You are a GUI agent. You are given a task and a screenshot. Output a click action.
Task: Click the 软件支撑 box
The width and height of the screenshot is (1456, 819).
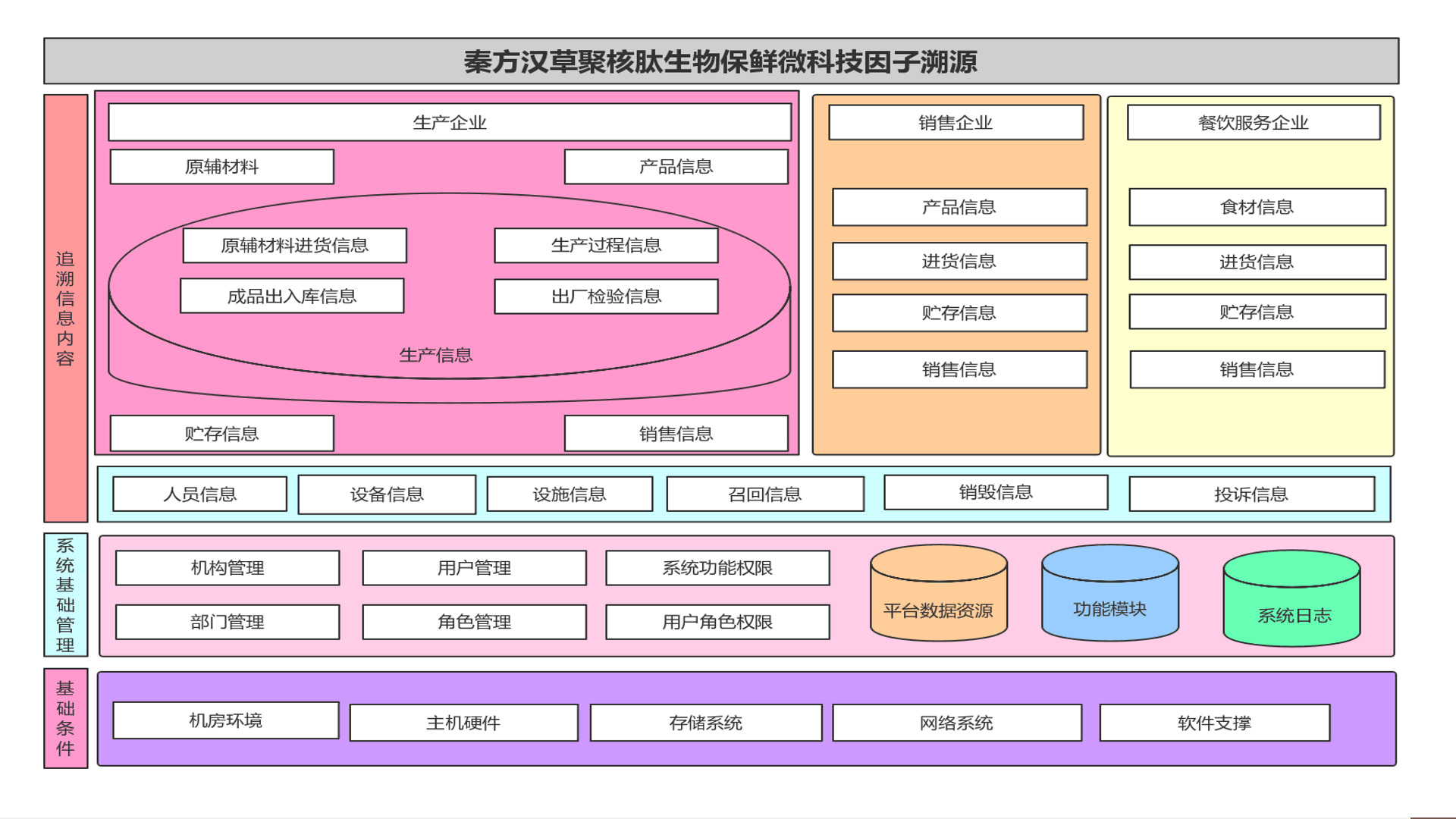[x=1215, y=723]
